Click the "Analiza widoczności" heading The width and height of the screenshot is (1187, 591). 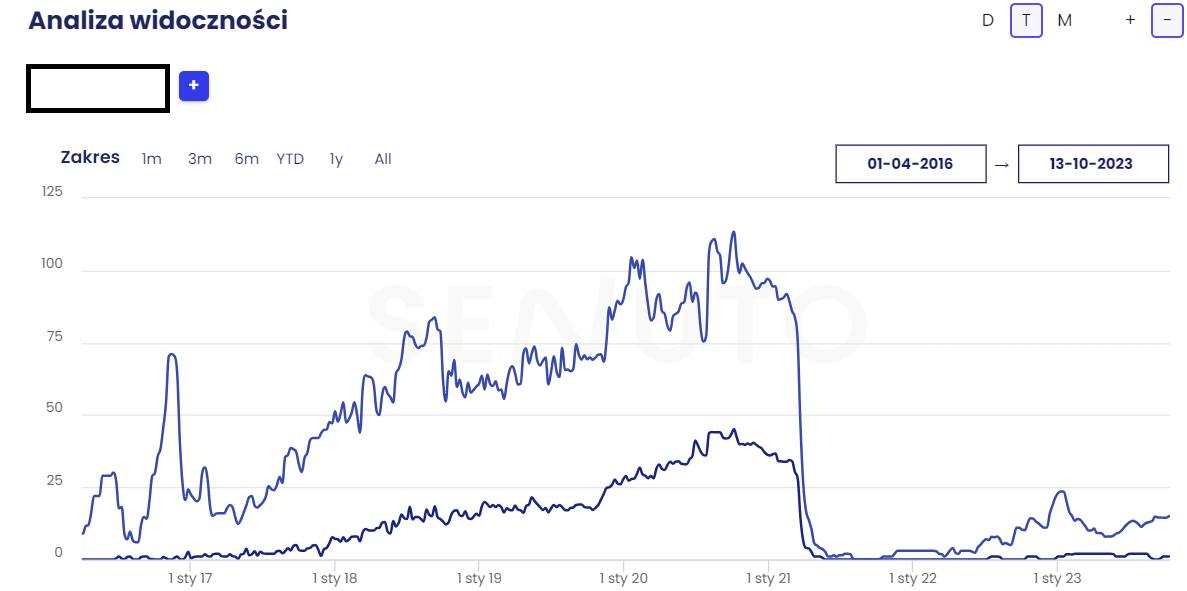158,20
